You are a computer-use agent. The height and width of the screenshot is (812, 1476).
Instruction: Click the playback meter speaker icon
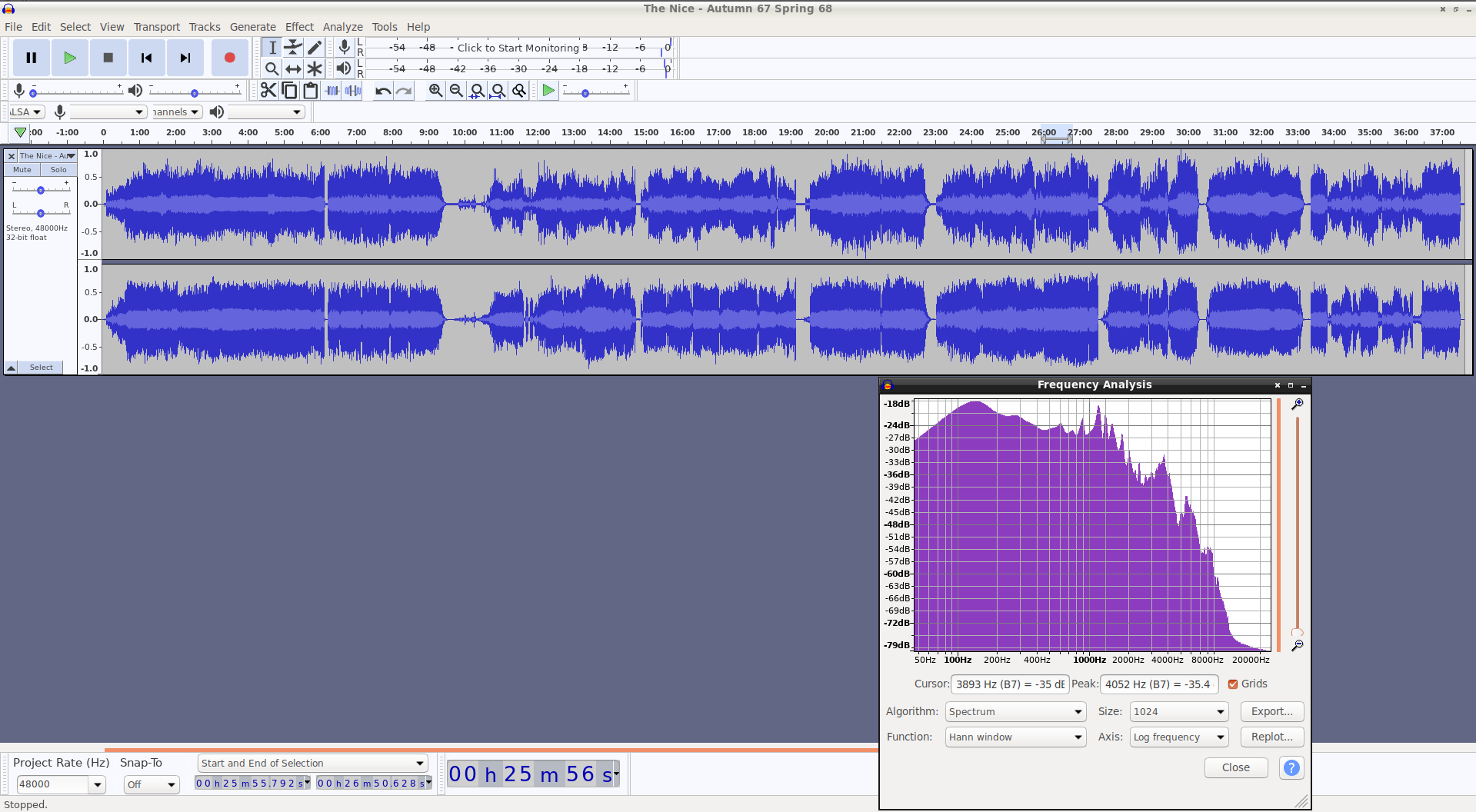click(x=344, y=68)
